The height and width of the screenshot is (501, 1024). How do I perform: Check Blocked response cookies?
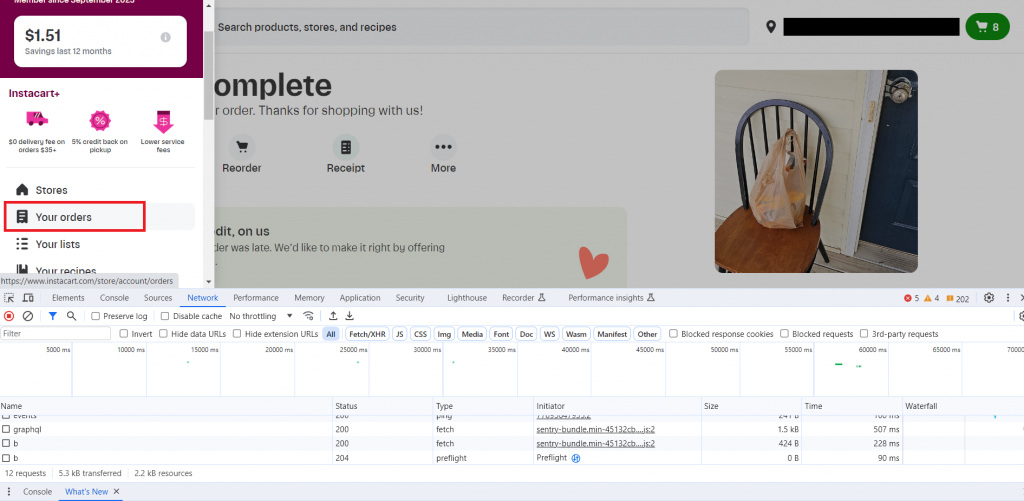[673, 334]
